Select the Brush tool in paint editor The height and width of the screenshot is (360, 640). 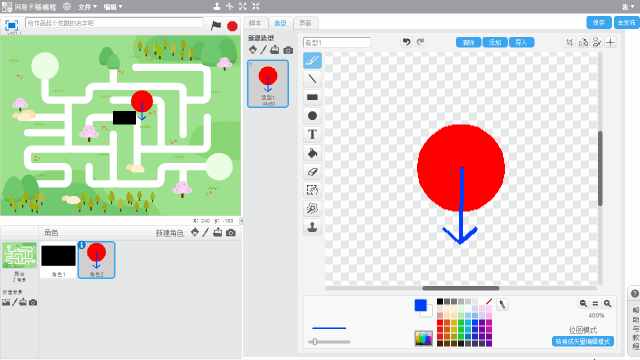click(x=312, y=60)
